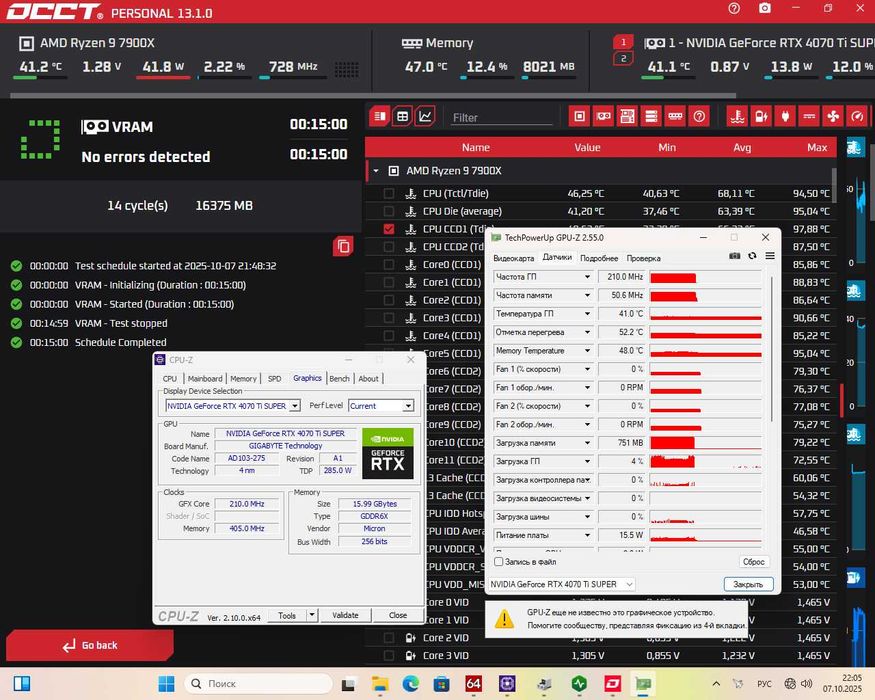The image size is (875, 700).
Task: Uncheck CPU CCD1 graph checkbox
Action: [388, 229]
